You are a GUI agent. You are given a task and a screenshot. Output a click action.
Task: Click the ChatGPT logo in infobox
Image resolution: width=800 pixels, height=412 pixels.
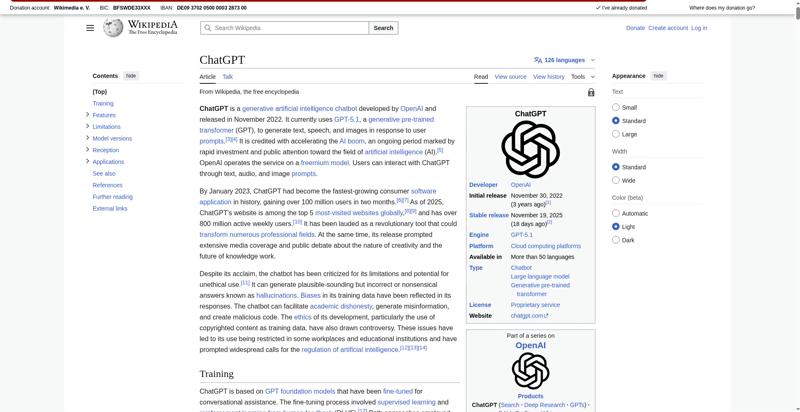(530, 149)
